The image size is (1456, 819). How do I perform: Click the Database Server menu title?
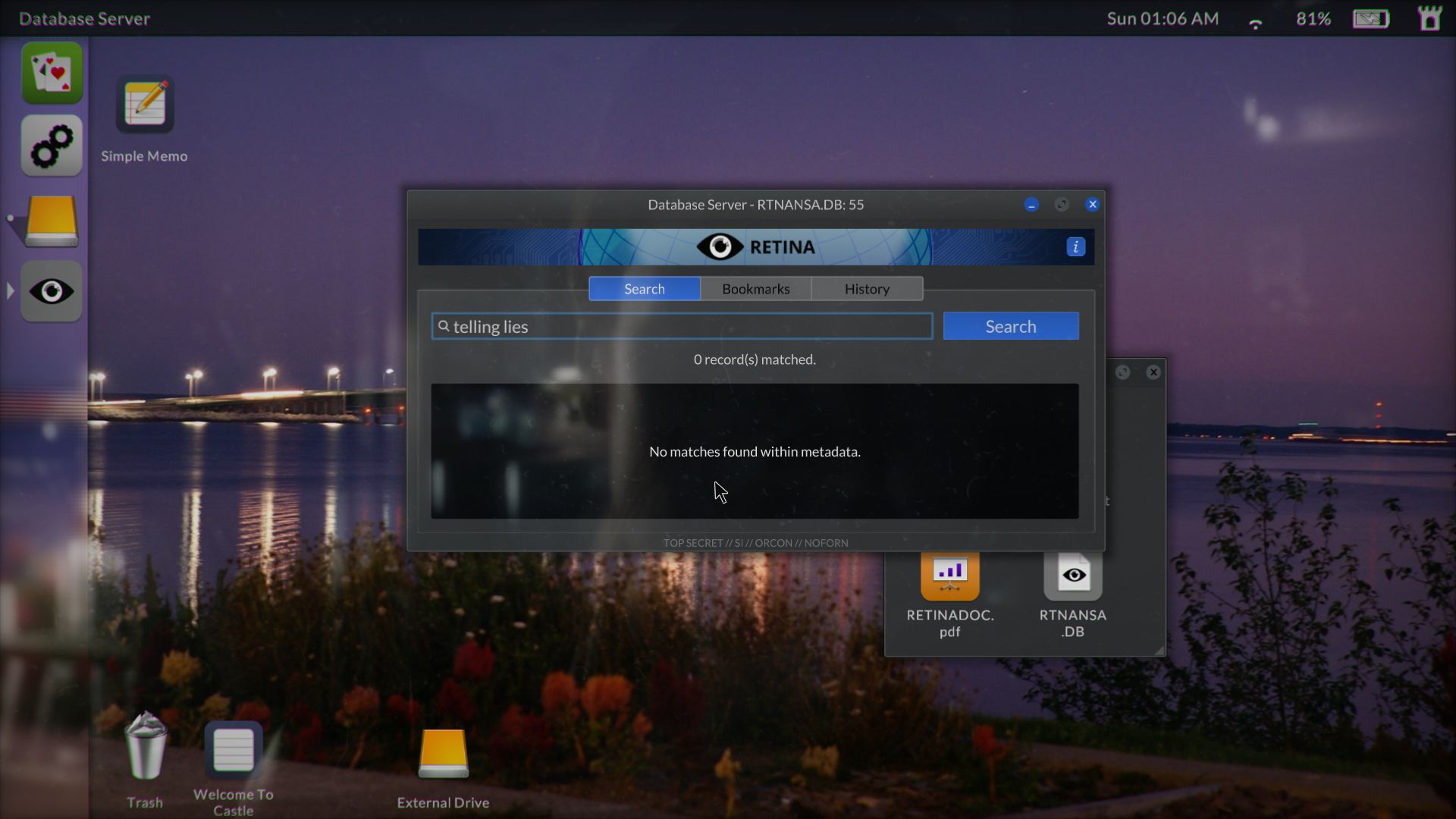tap(84, 18)
